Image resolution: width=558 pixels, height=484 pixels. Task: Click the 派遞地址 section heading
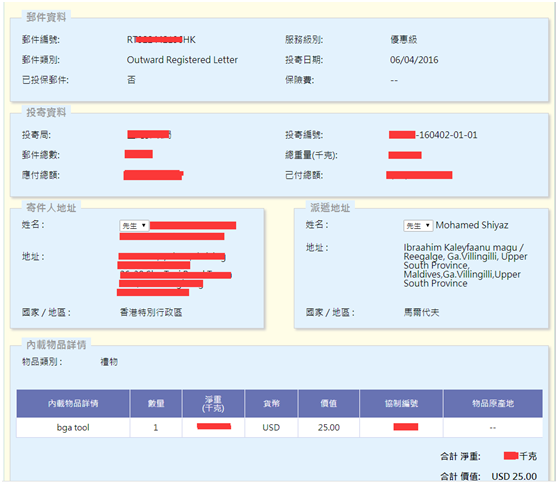tap(330, 207)
